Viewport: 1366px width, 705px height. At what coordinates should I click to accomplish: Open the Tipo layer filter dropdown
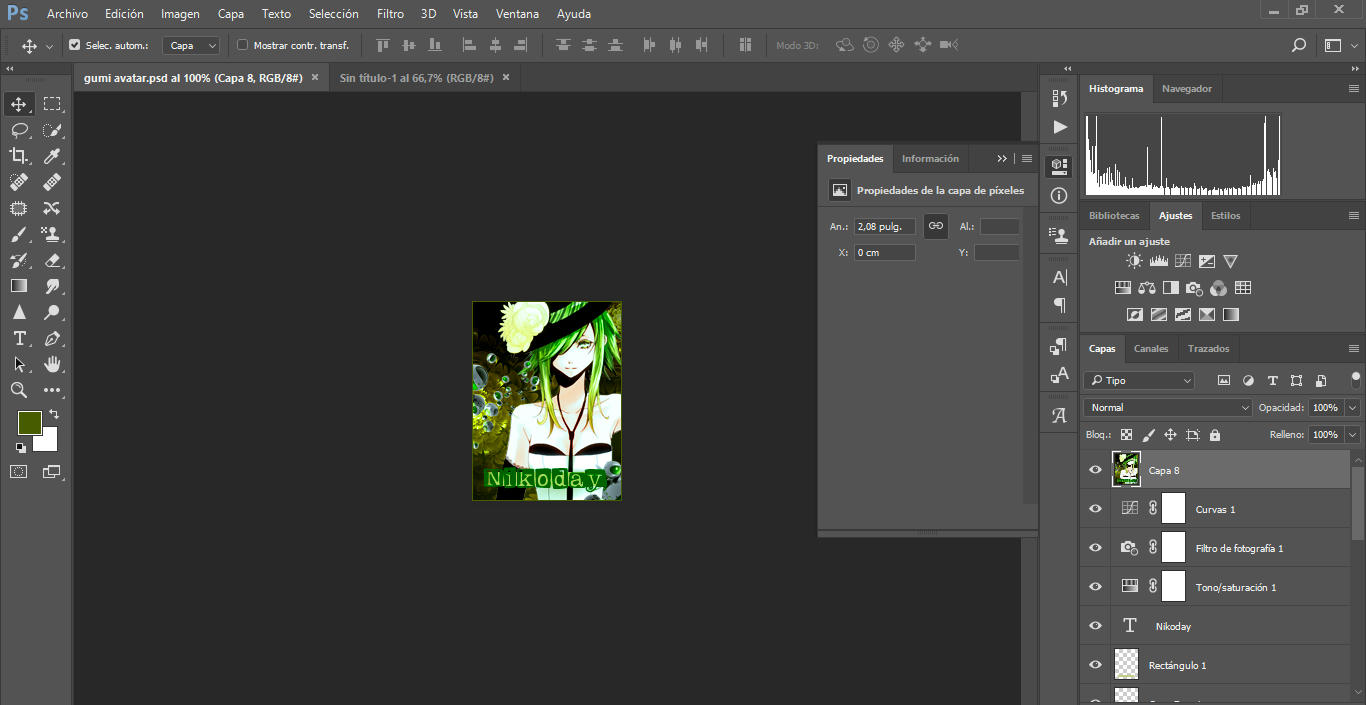point(1139,380)
